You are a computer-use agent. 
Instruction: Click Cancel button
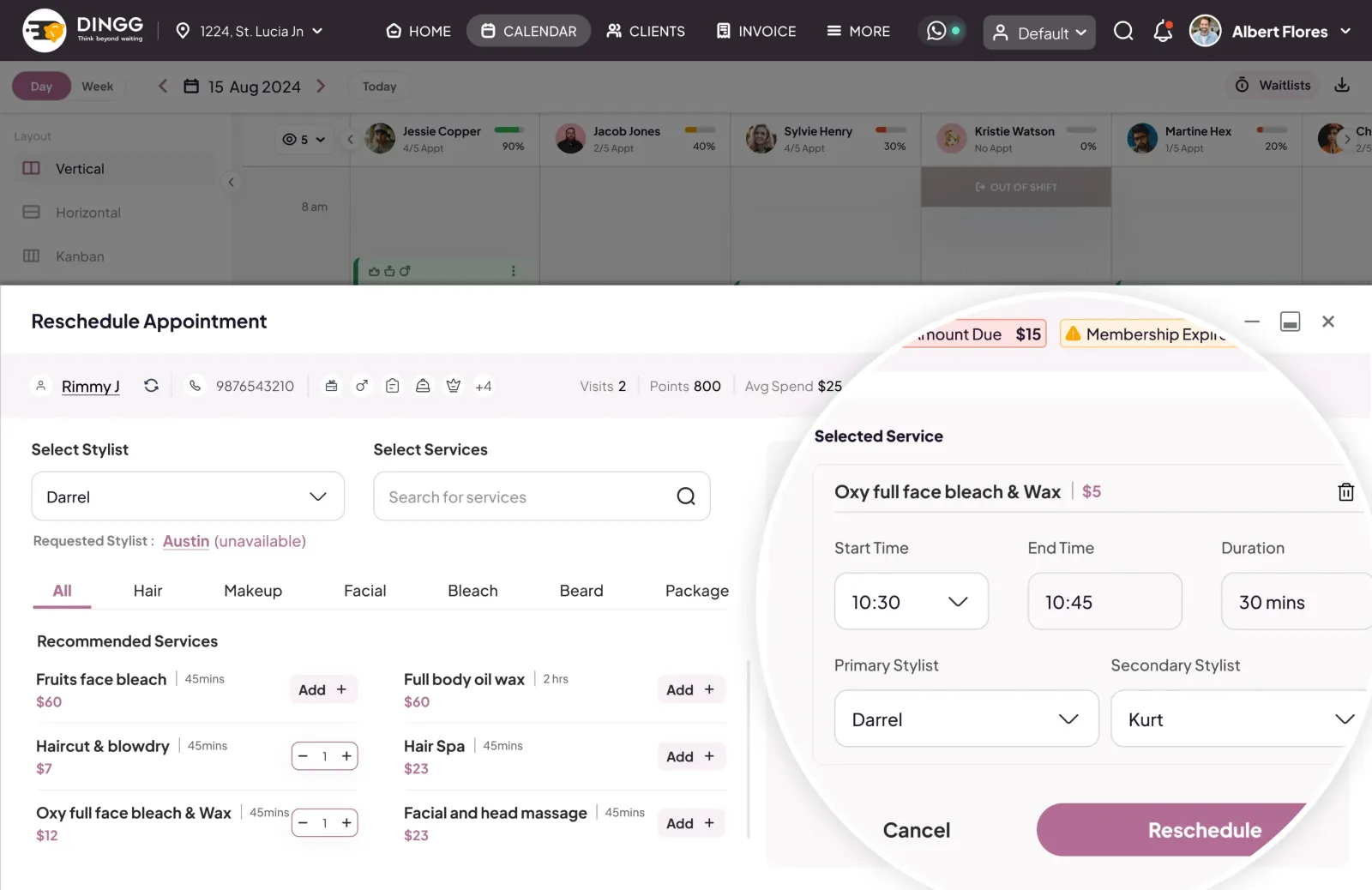tap(917, 830)
